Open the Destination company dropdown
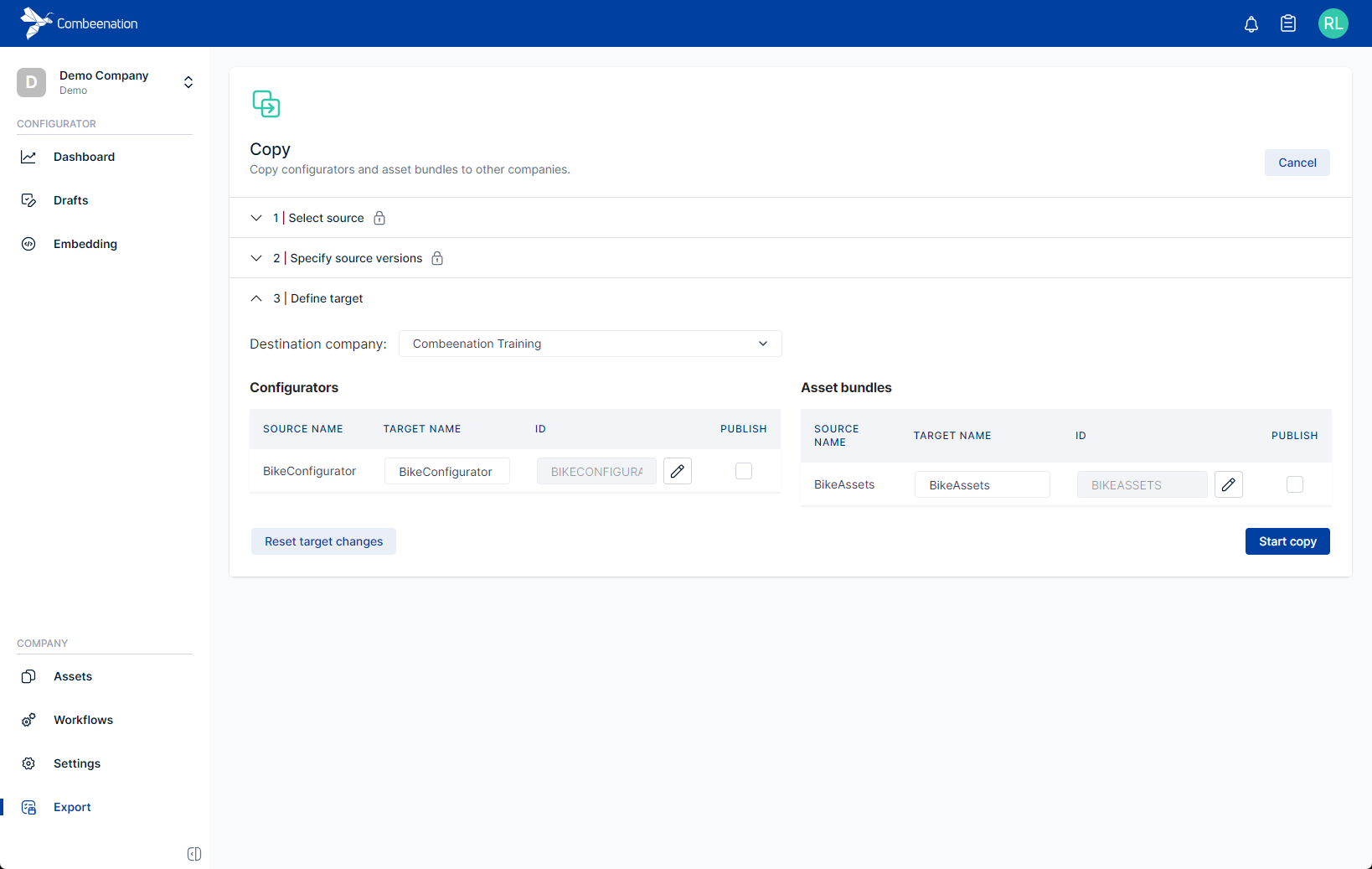The image size is (1372, 869). click(590, 344)
